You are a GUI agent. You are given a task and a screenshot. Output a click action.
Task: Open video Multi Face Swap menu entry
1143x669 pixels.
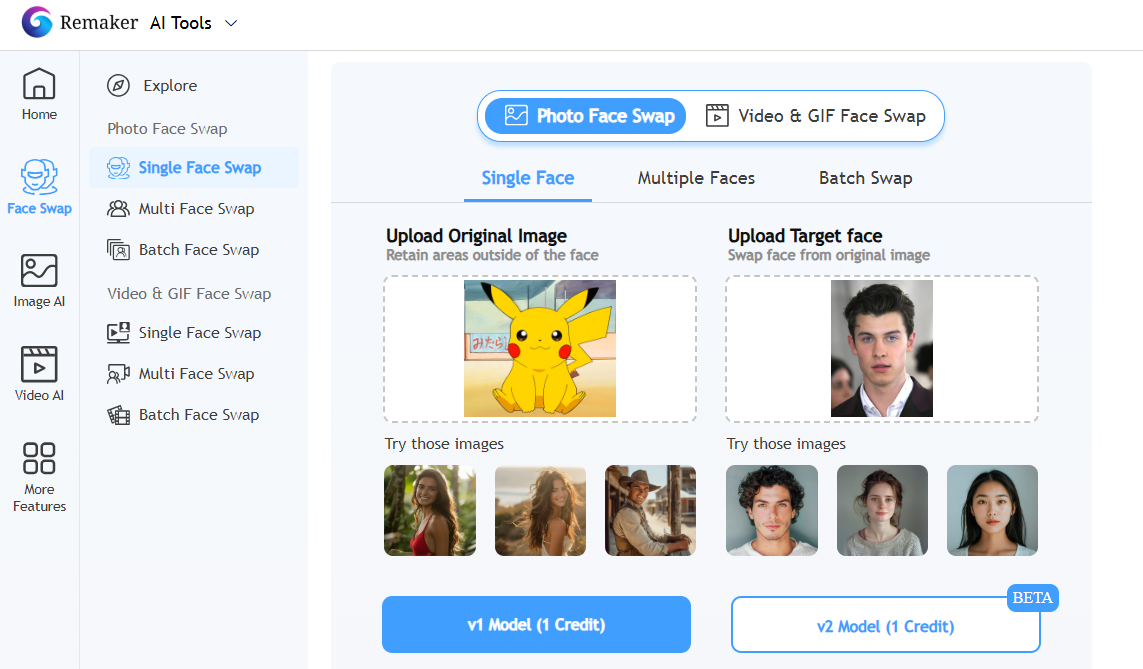tap(194, 374)
